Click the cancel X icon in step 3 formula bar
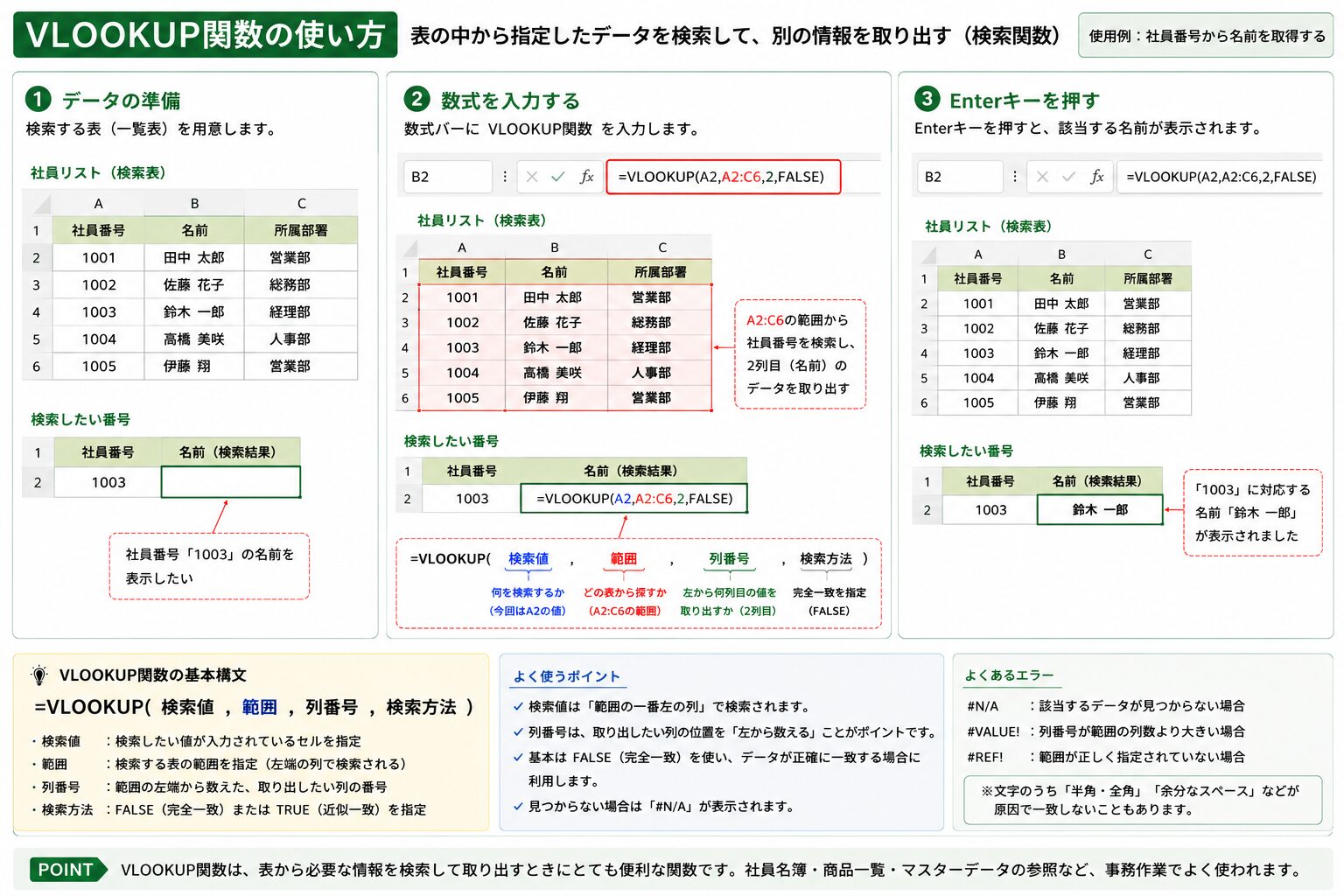The width and height of the screenshot is (1344, 896). click(x=1042, y=177)
